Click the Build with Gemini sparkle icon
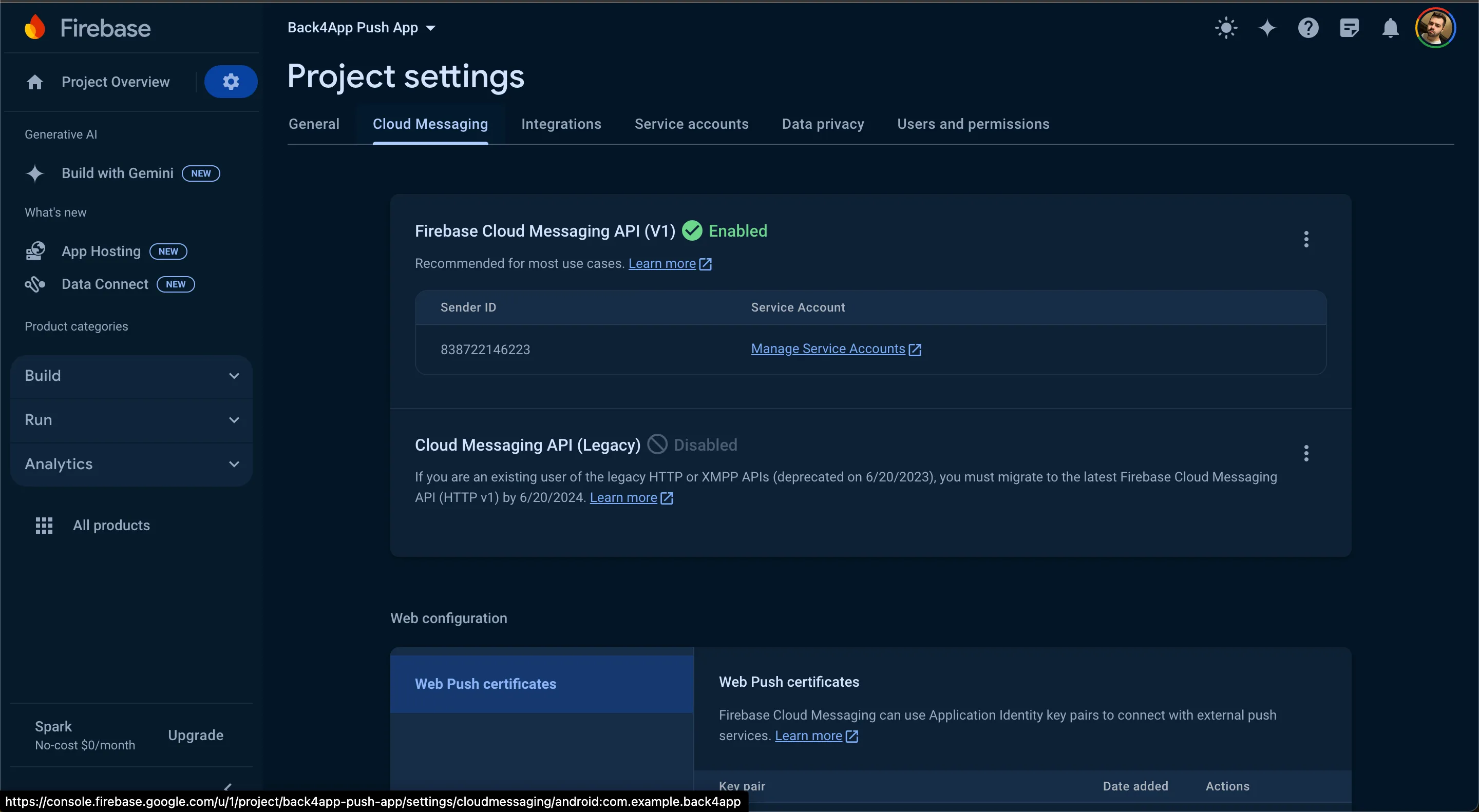Image resolution: width=1479 pixels, height=812 pixels. 35,173
